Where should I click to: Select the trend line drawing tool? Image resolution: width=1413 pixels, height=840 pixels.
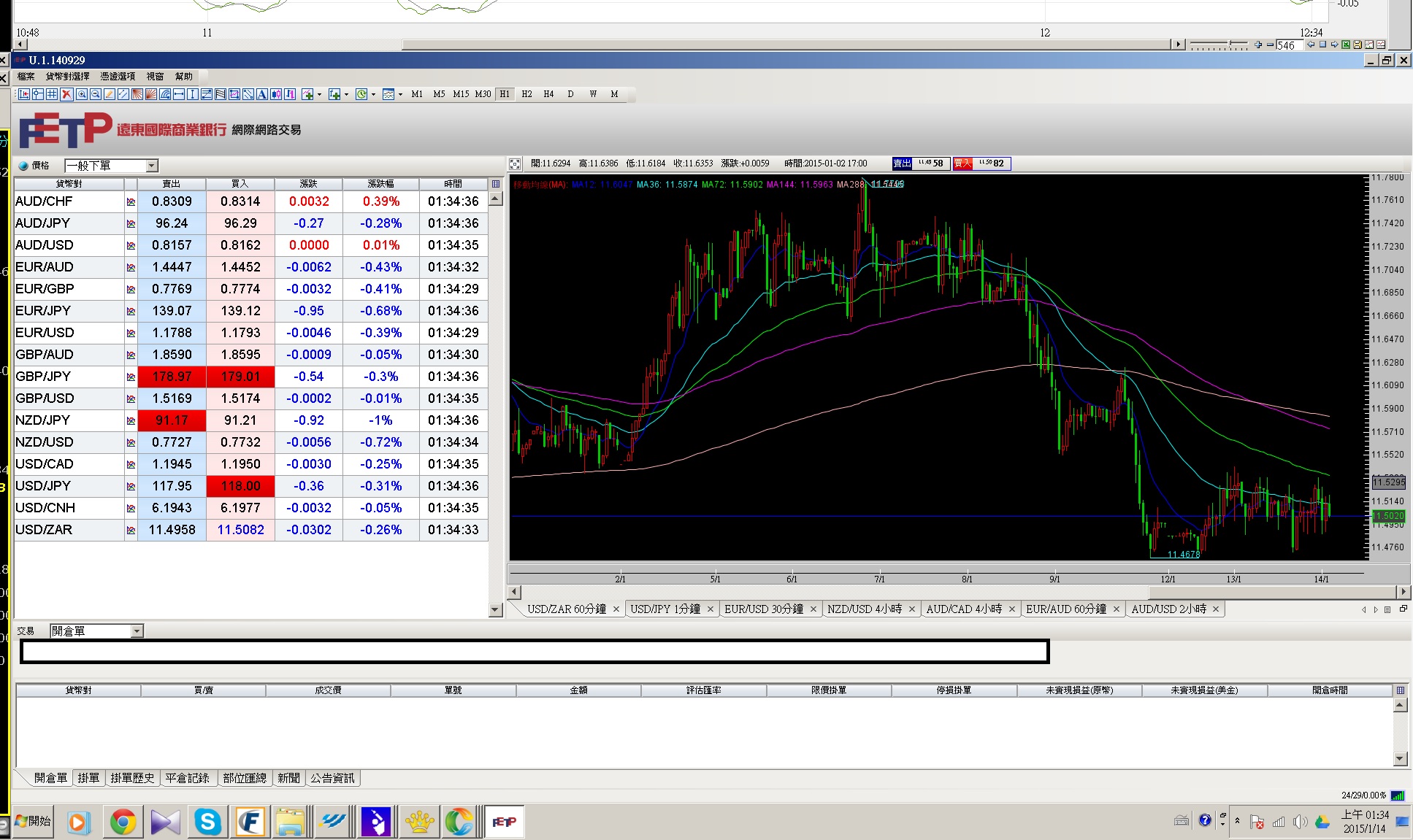[x=123, y=94]
